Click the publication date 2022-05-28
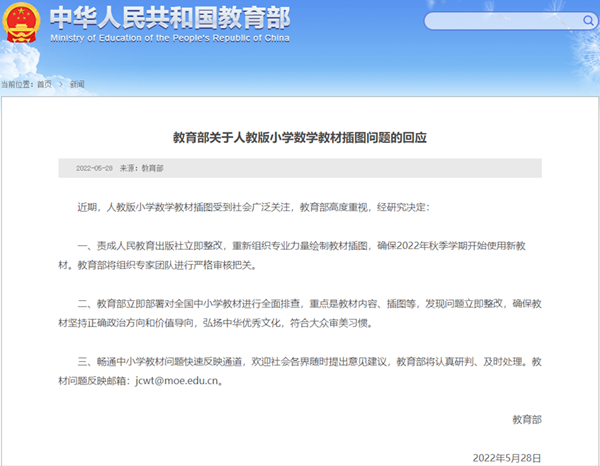 [x=94, y=168]
